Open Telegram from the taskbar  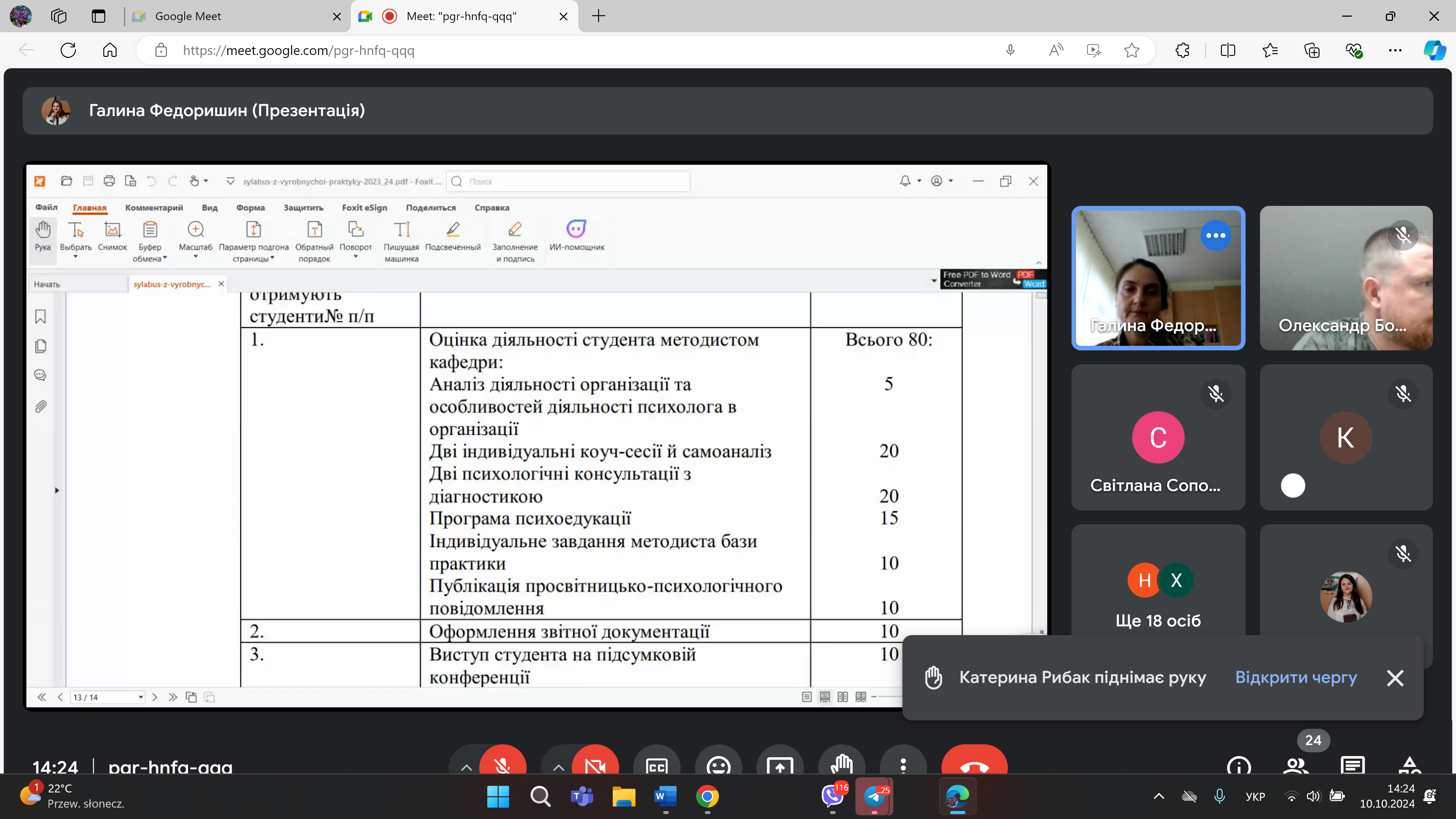(874, 796)
